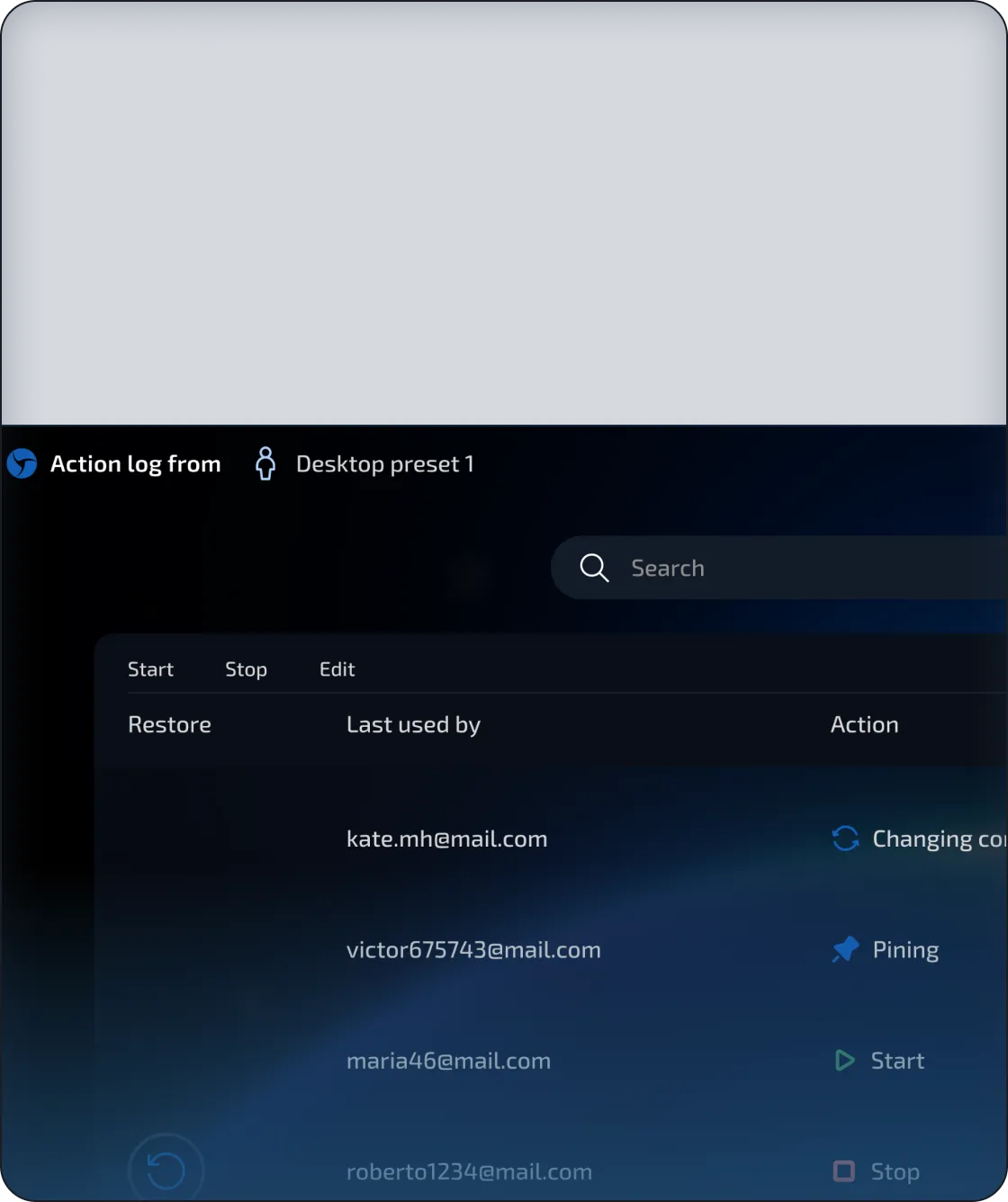This screenshot has width=1008, height=1202.
Task: Click the magnifying glass search icon
Action: click(594, 568)
